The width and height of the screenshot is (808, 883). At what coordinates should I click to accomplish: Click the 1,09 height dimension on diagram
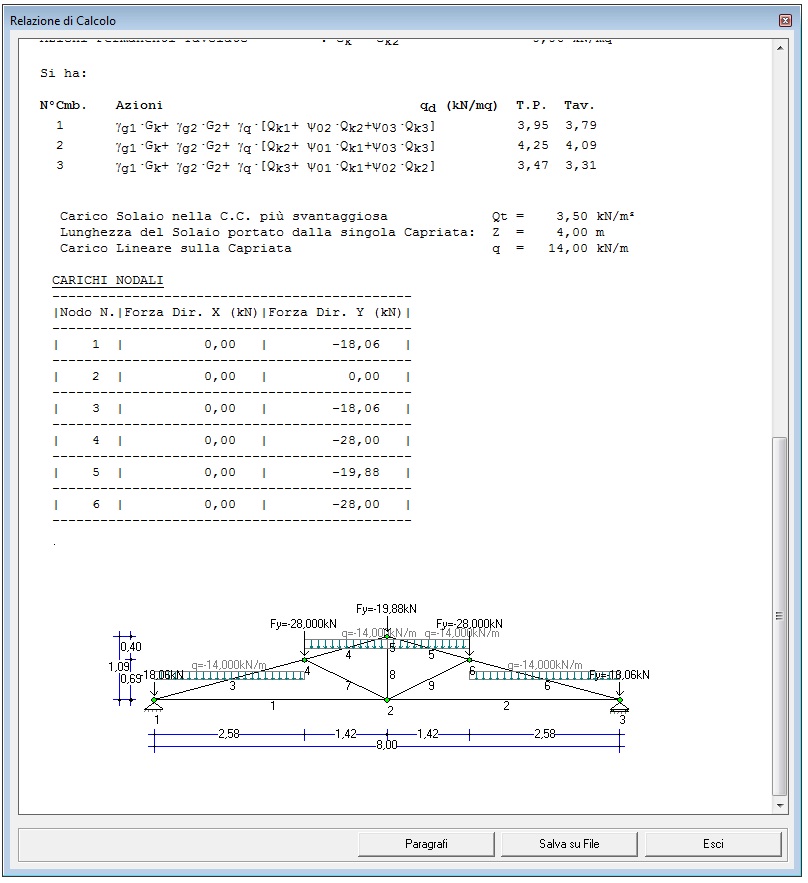(x=119, y=667)
